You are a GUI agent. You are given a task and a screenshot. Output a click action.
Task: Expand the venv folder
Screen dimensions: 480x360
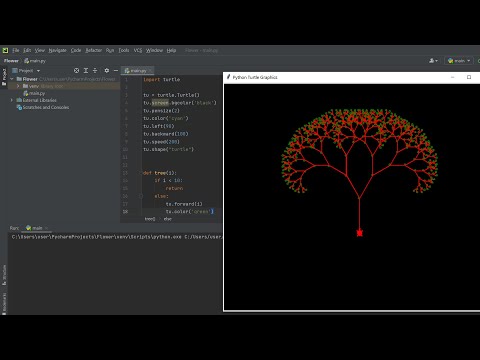pyautogui.click(x=18, y=86)
